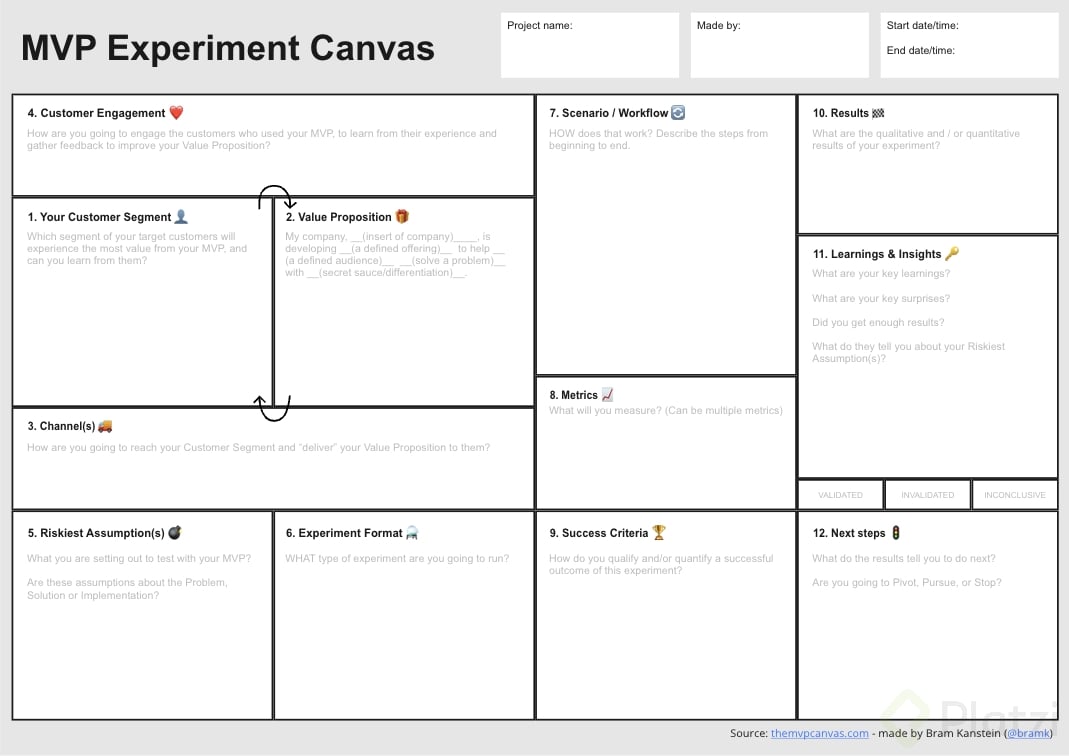Click the @bramk author link
This screenshot has height=756, width=1069.
(1026, 733)
